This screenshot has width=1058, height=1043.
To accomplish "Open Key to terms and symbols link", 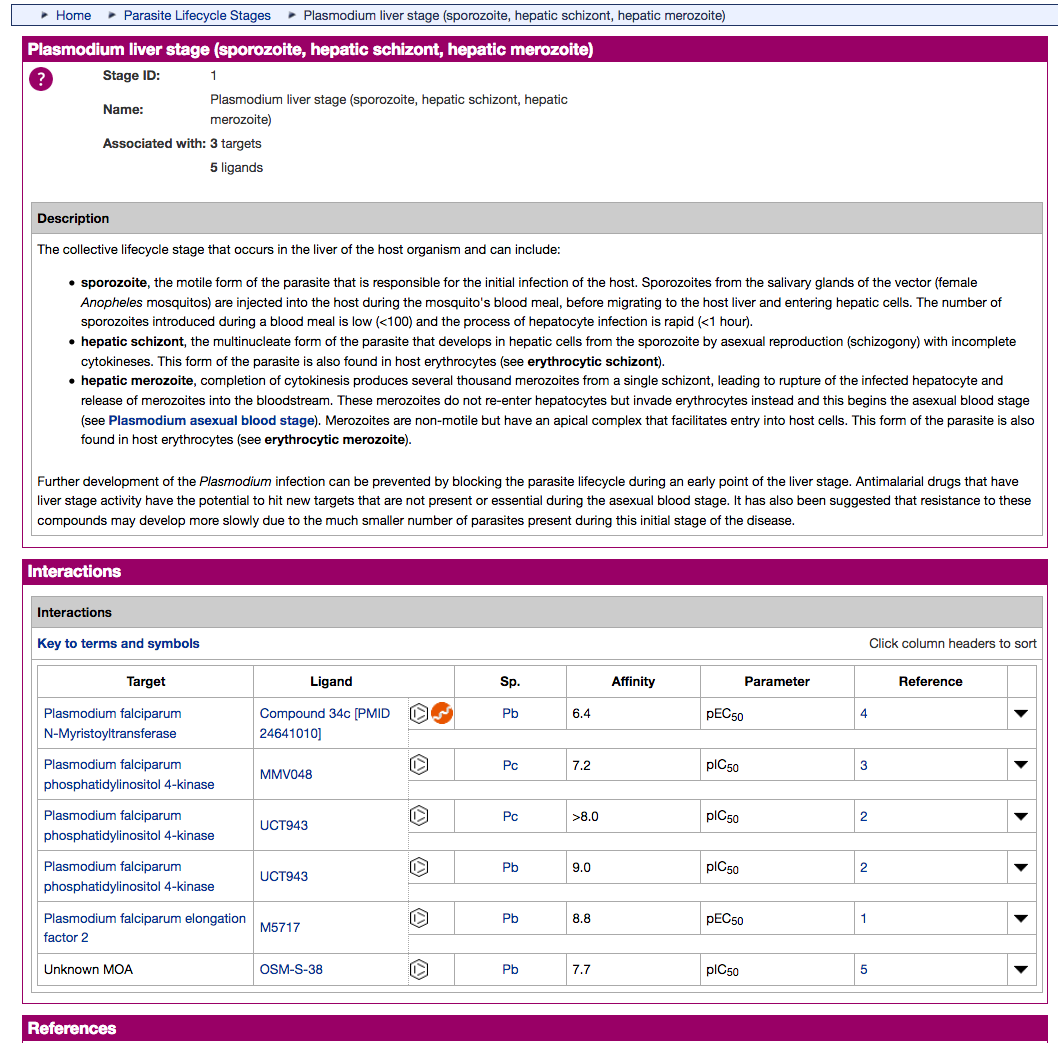I will click(118, 644).
